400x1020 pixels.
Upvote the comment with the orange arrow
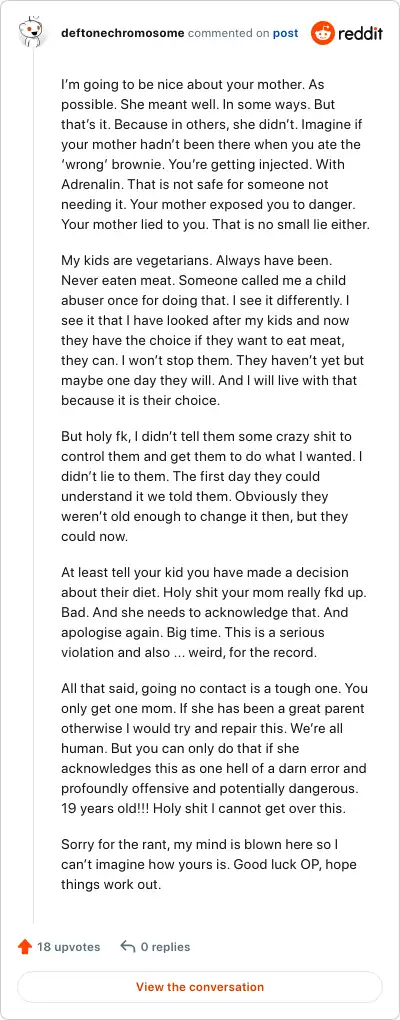(25, 946)
